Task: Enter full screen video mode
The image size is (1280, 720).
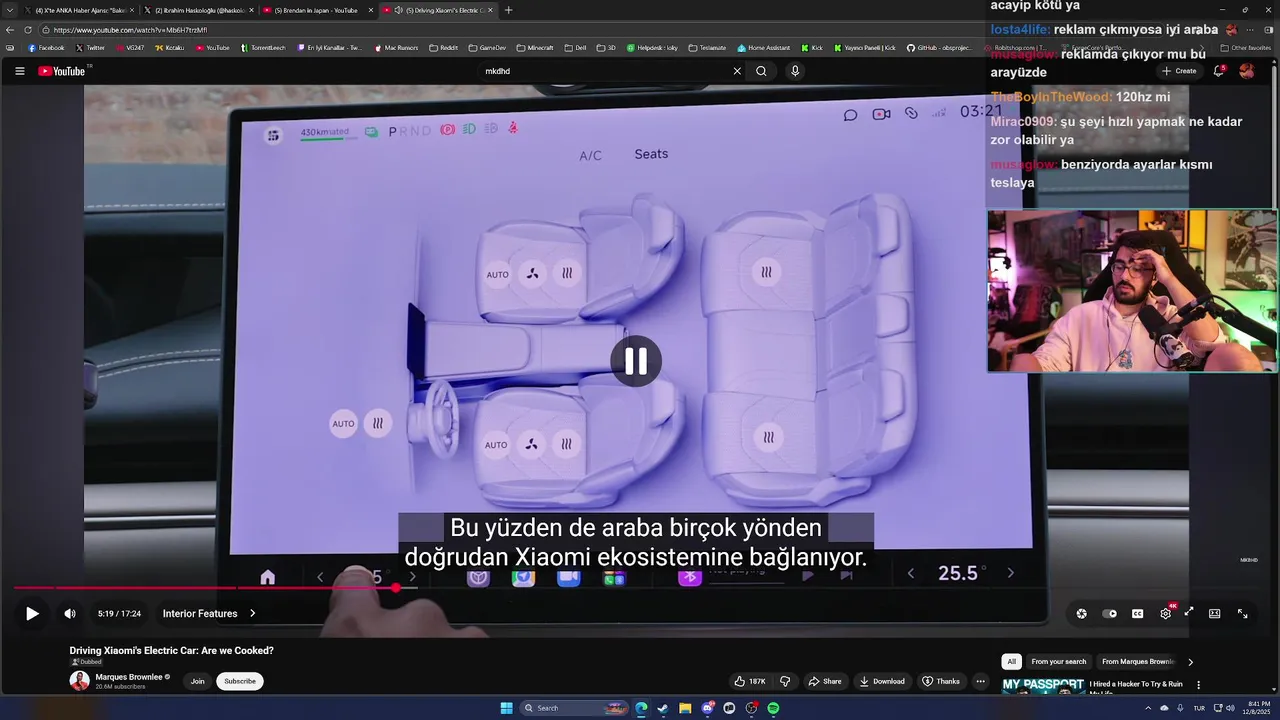Action: (x=1242, y=614)
